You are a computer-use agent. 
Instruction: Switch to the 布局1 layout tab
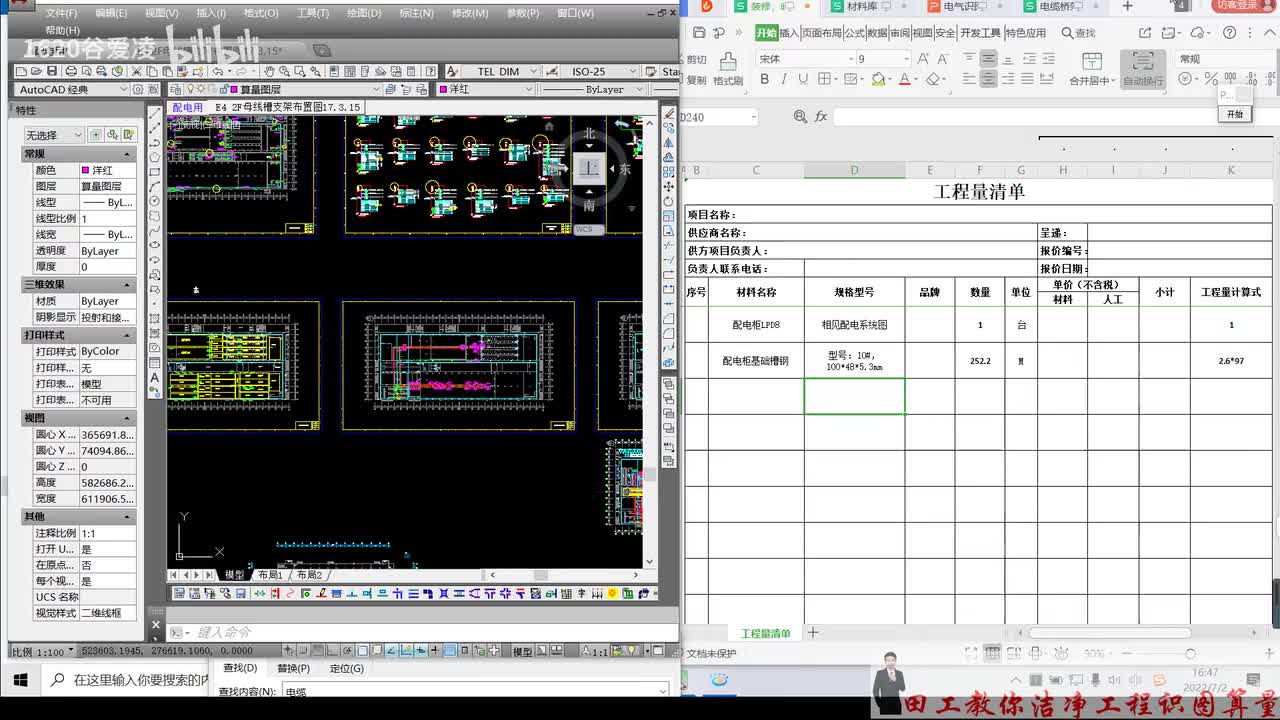[x=270, y=575]
